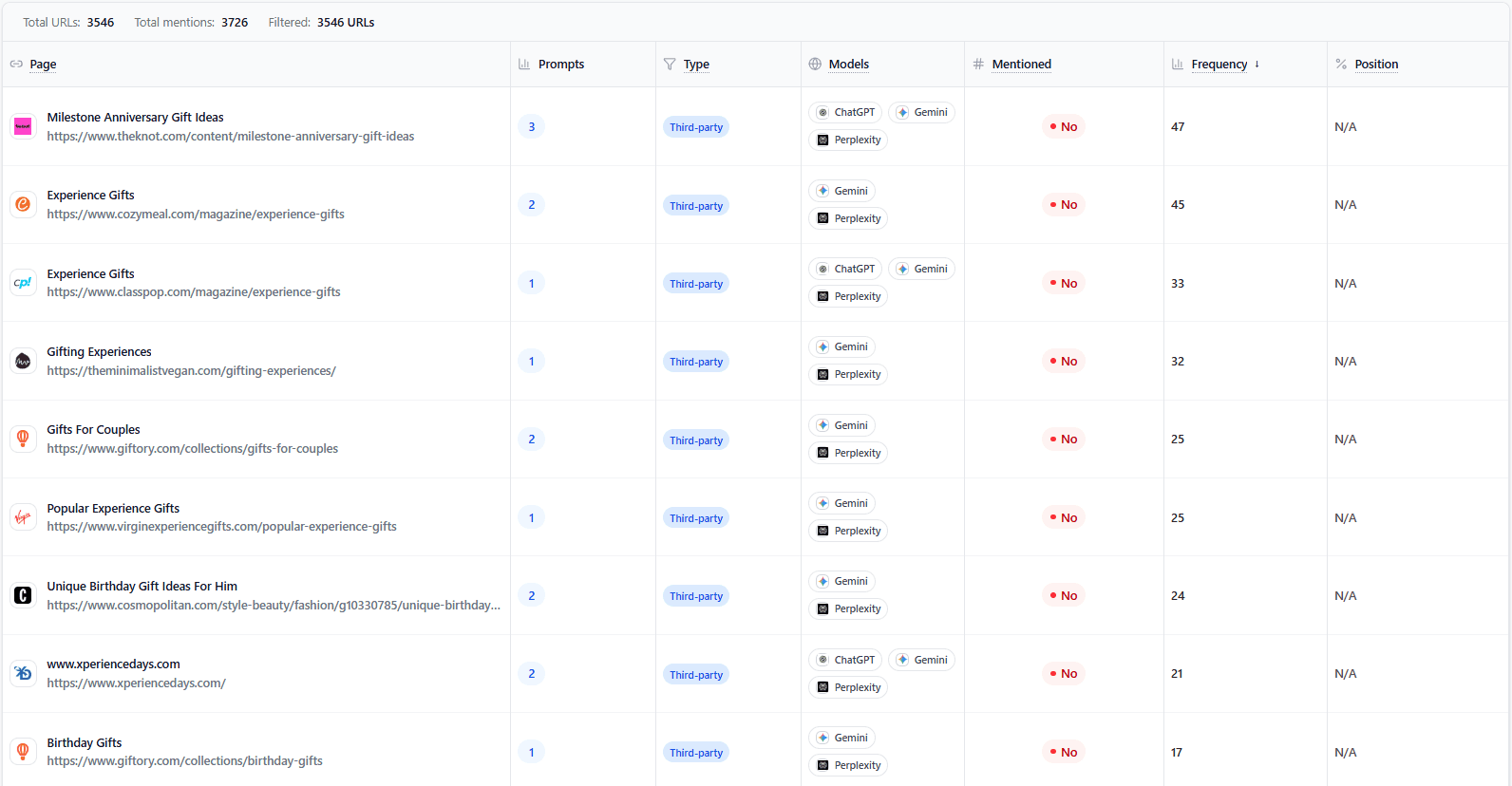Click ChatGPT tag in Milestone Anniversary row
This screenshot has width=1512, height=786.
845,112
